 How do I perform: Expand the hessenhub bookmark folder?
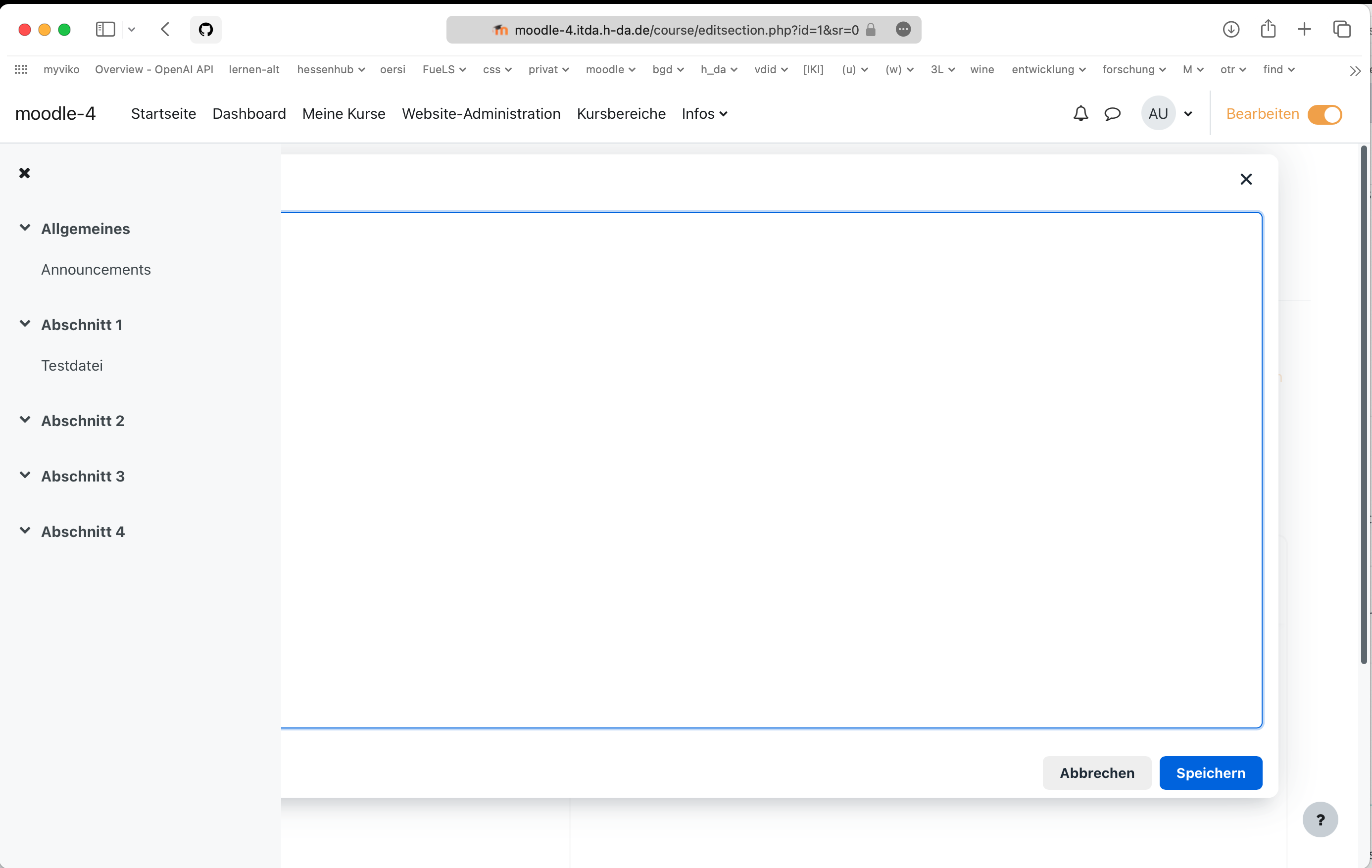[x=331, y=69]
